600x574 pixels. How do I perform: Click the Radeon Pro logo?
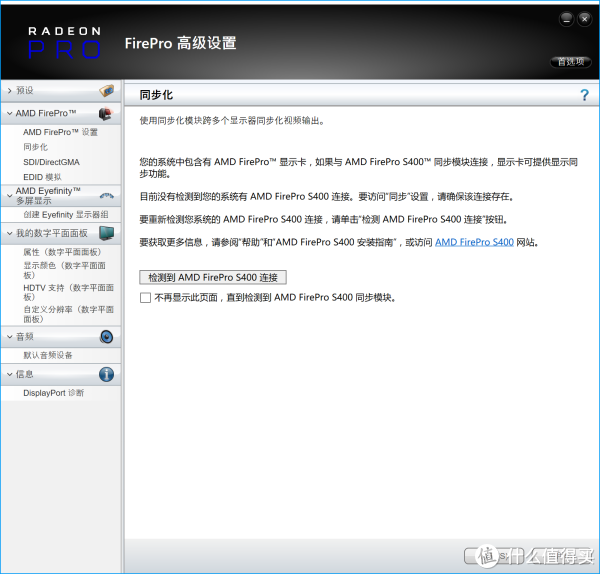64,42
